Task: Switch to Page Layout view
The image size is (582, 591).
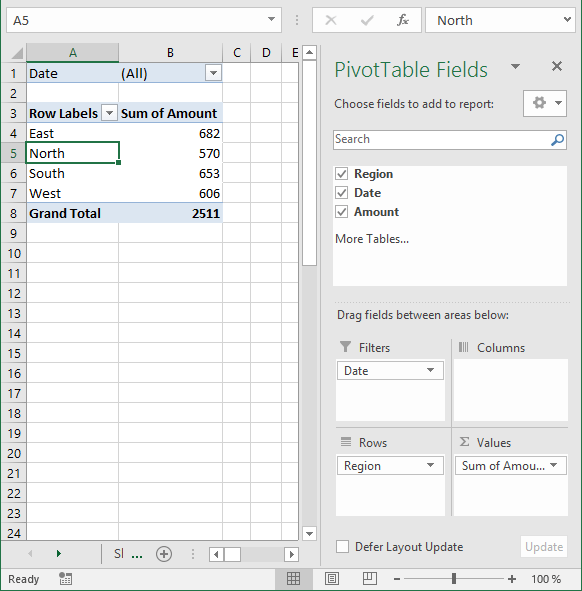Action: pyautogui.click(x=332, y=579)
